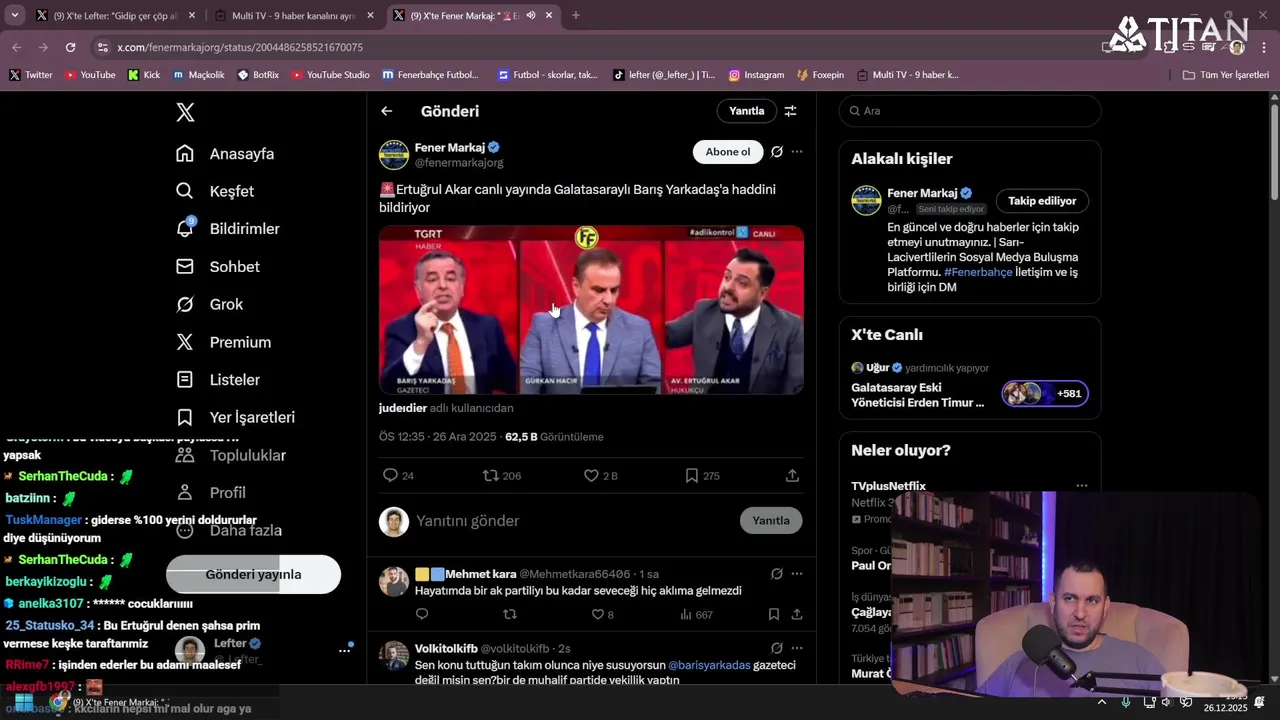Open Windows Start button
Image resolution: width=1280 pixels, height=720 pixels.
23,703
